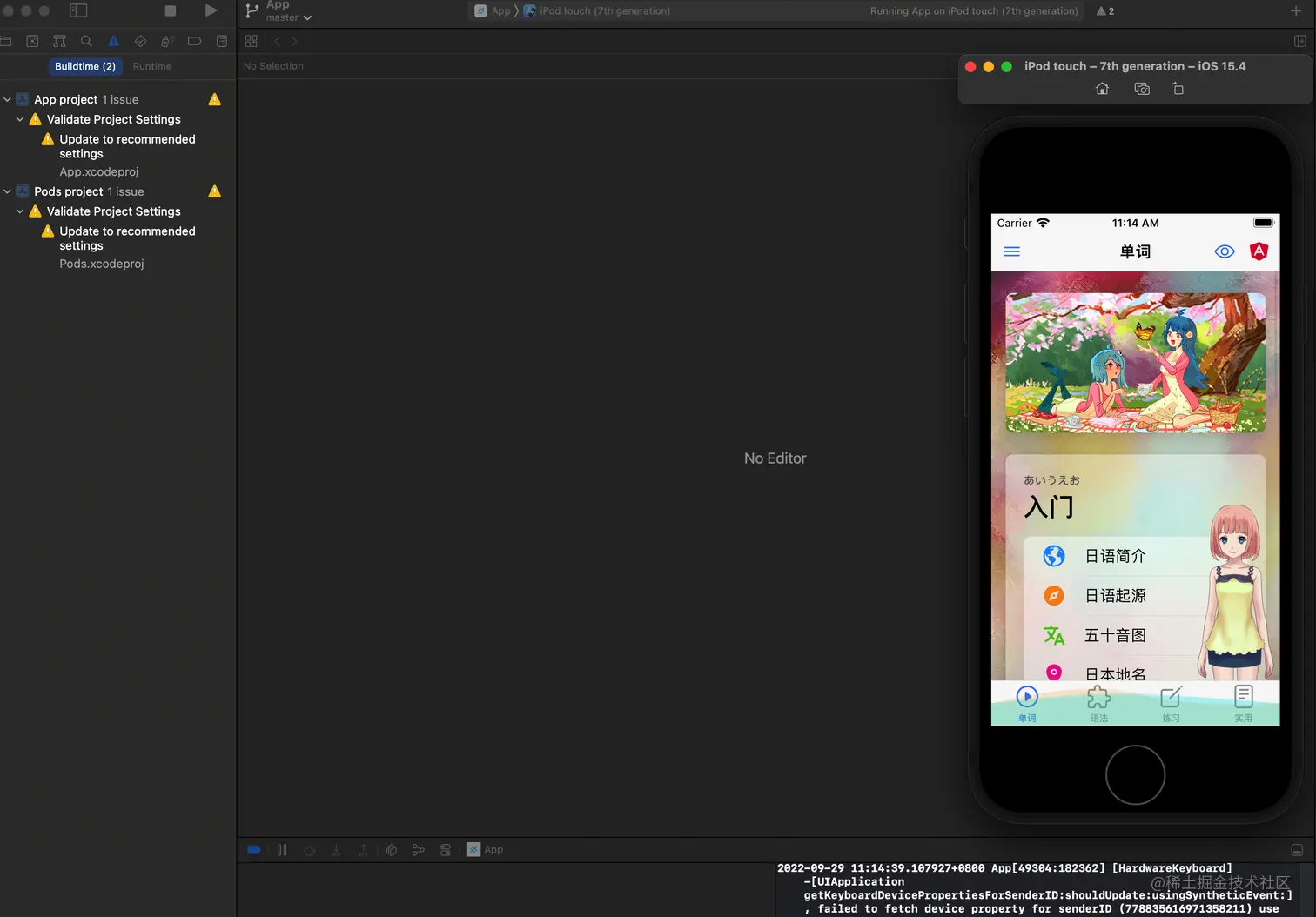The height and width of the screenshot is (917, 1316).
Task: Select the App process in debug bar
Action: pos(485,850)
